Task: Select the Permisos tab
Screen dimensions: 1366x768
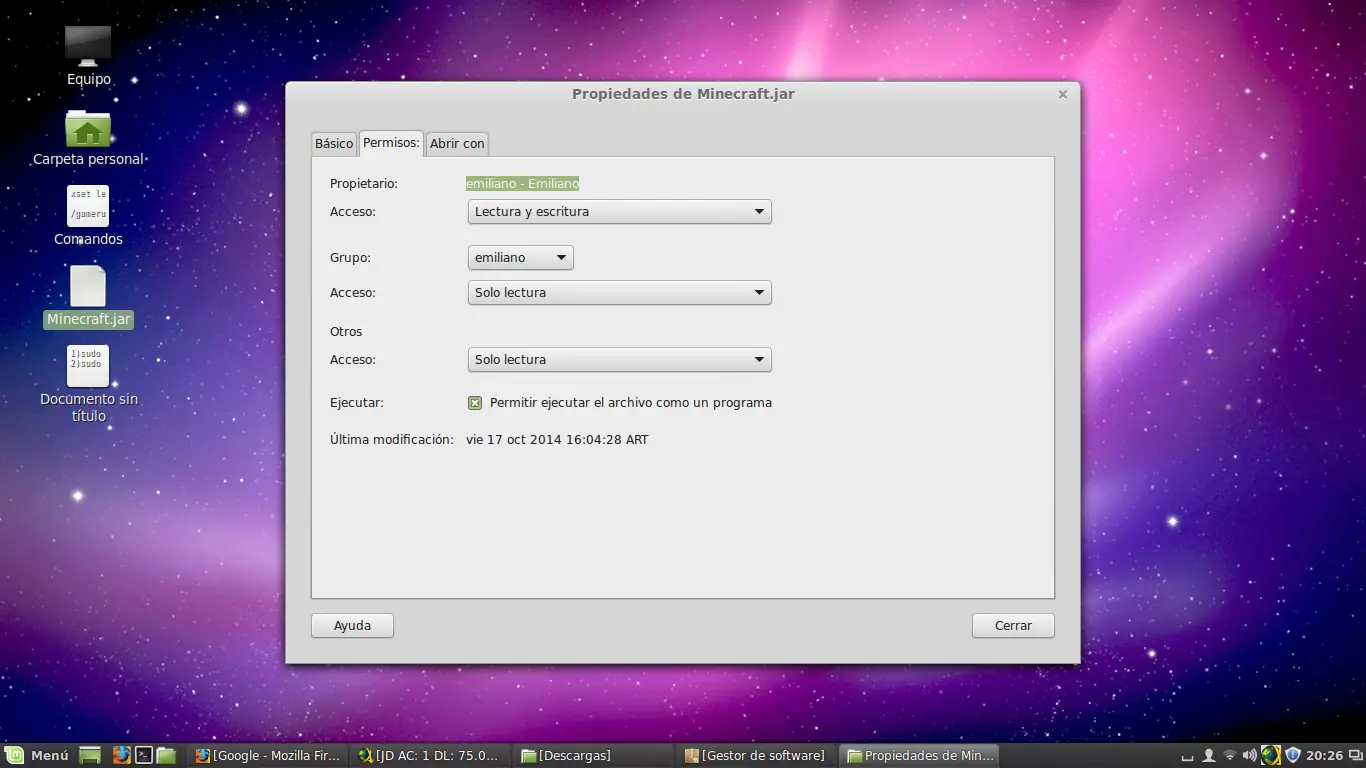Action: [x=391, y=143]
